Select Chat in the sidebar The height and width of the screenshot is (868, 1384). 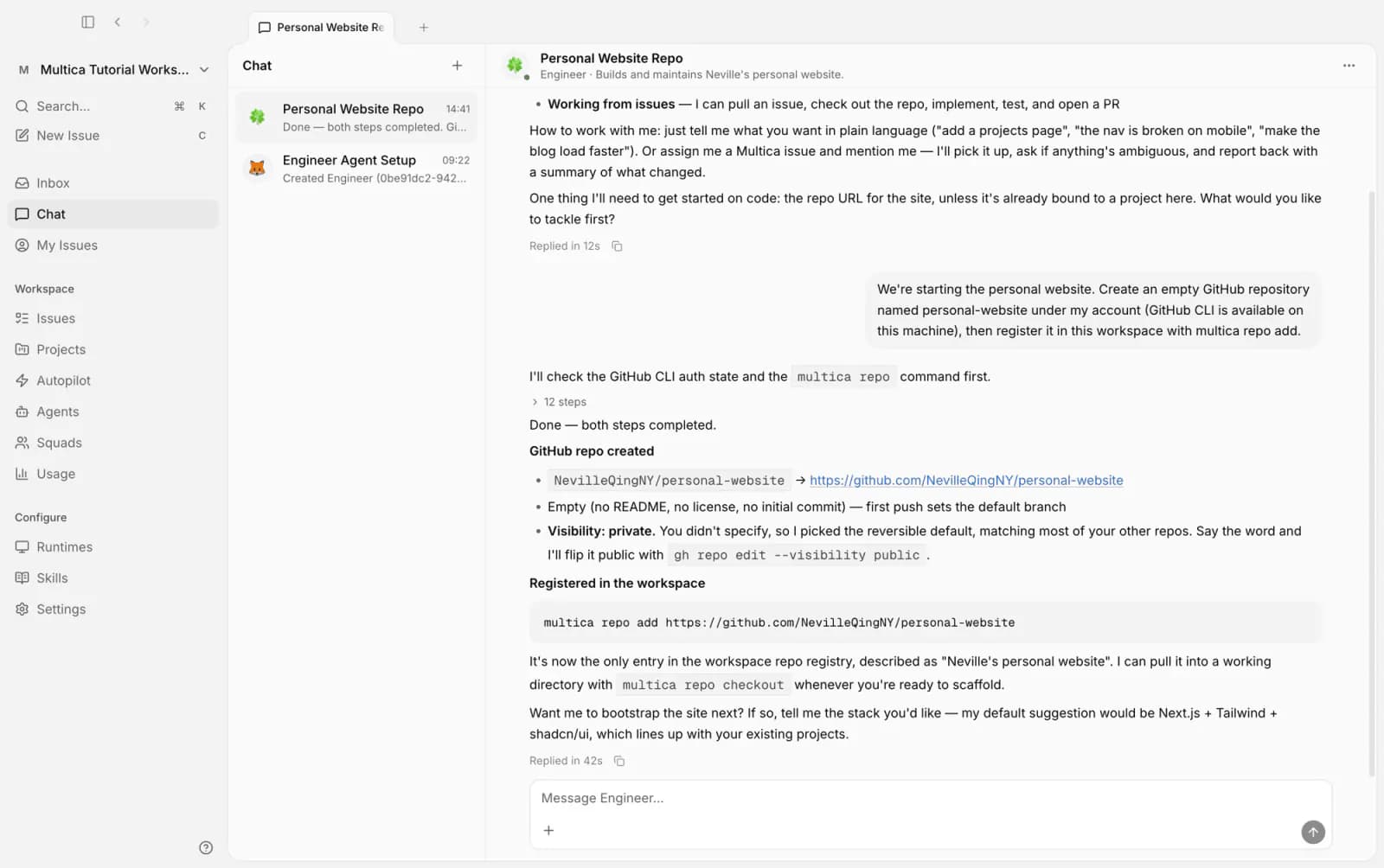(113, 214)
